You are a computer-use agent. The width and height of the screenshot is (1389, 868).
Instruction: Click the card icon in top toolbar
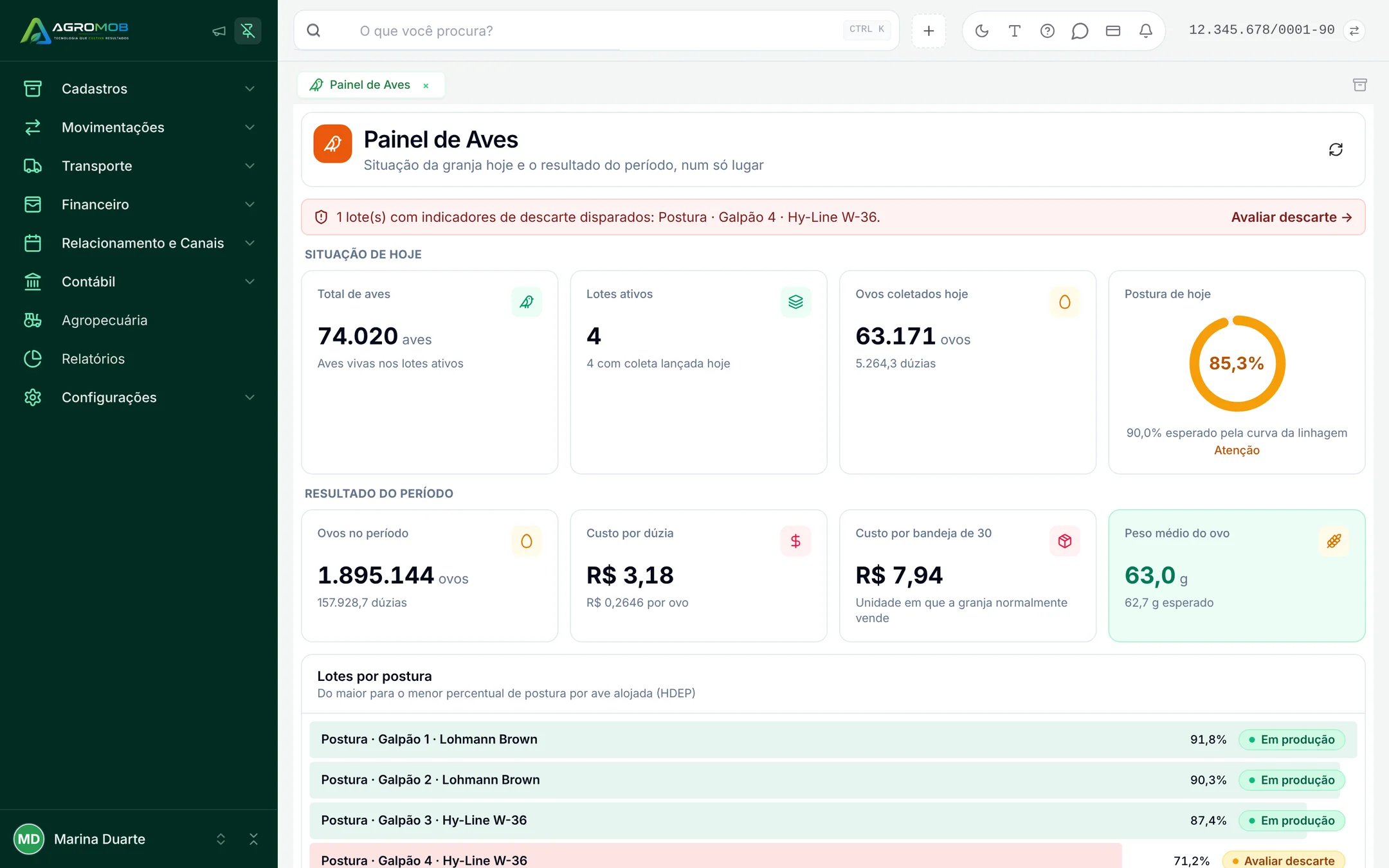pyautogui.click(x=1113, y=31)
